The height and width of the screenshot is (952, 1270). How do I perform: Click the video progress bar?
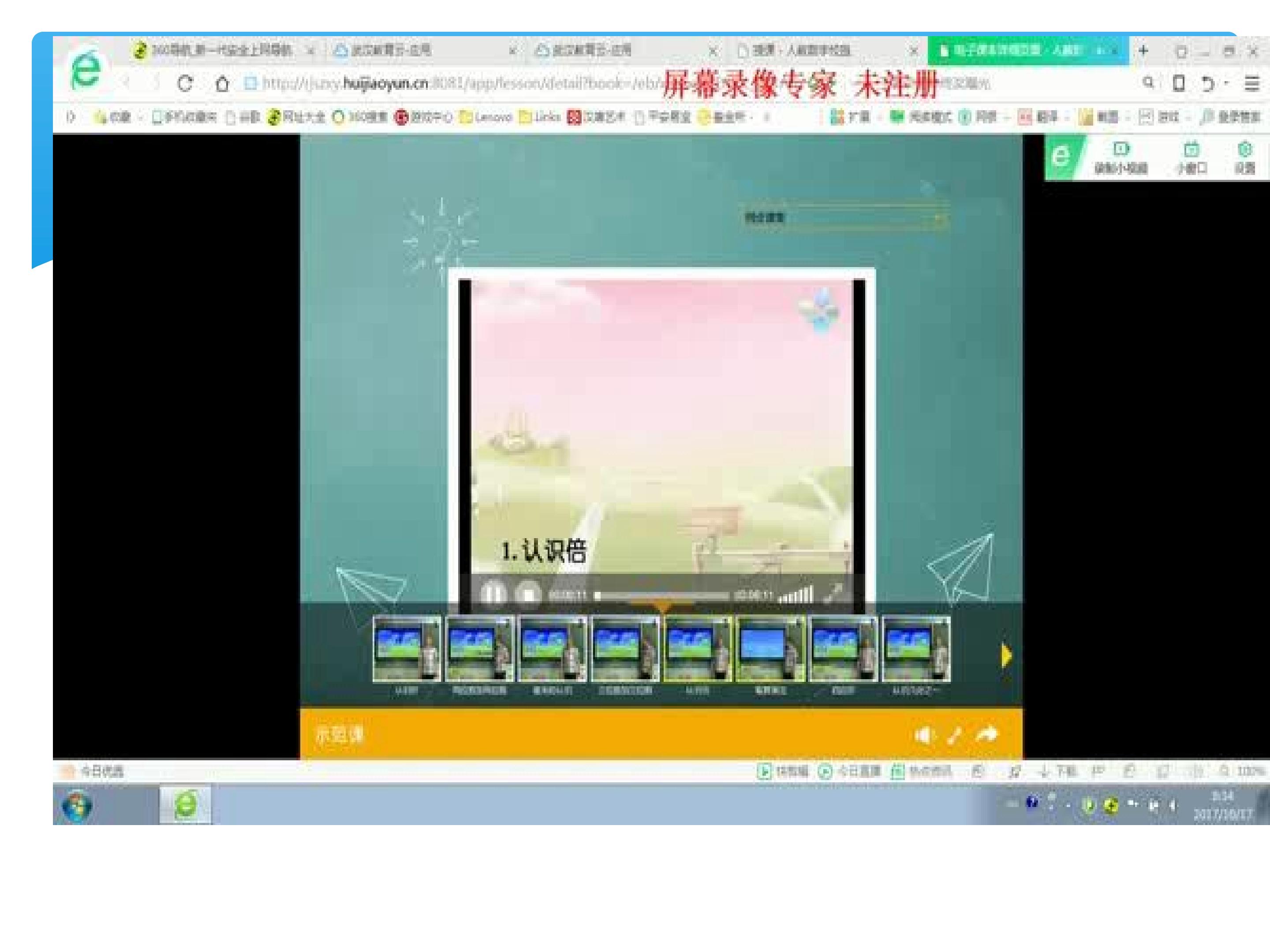pos(660,595)
